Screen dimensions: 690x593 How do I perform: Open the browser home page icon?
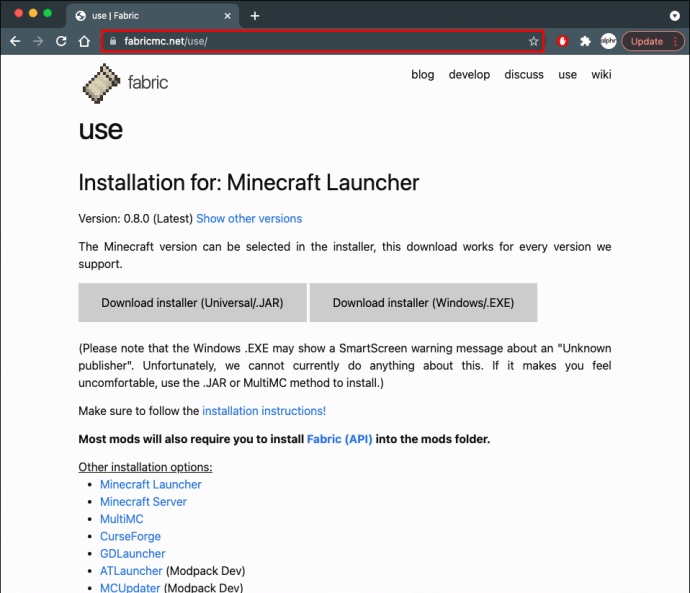(x=84, y=41)
